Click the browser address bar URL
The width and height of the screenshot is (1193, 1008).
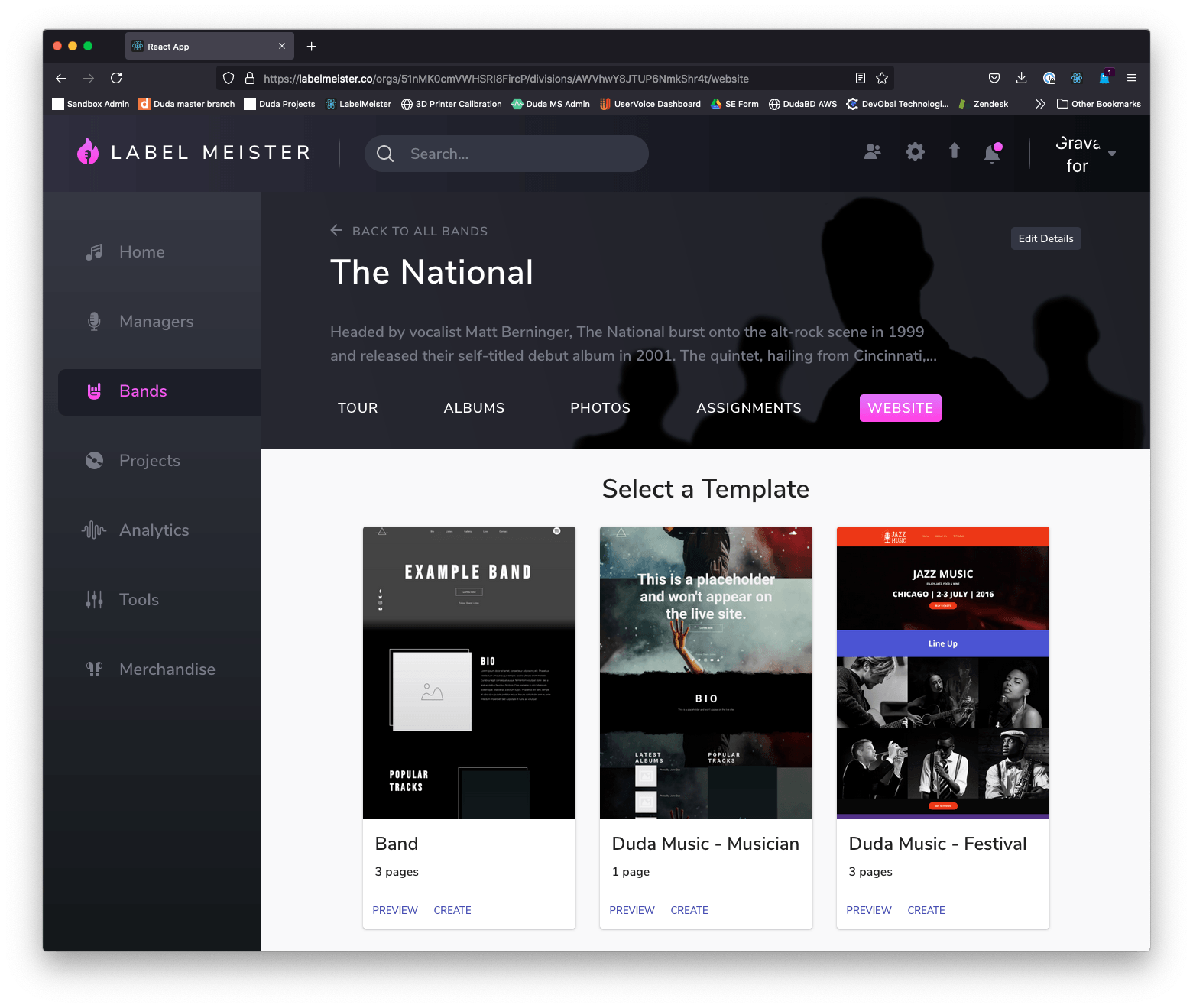(506, 79)
